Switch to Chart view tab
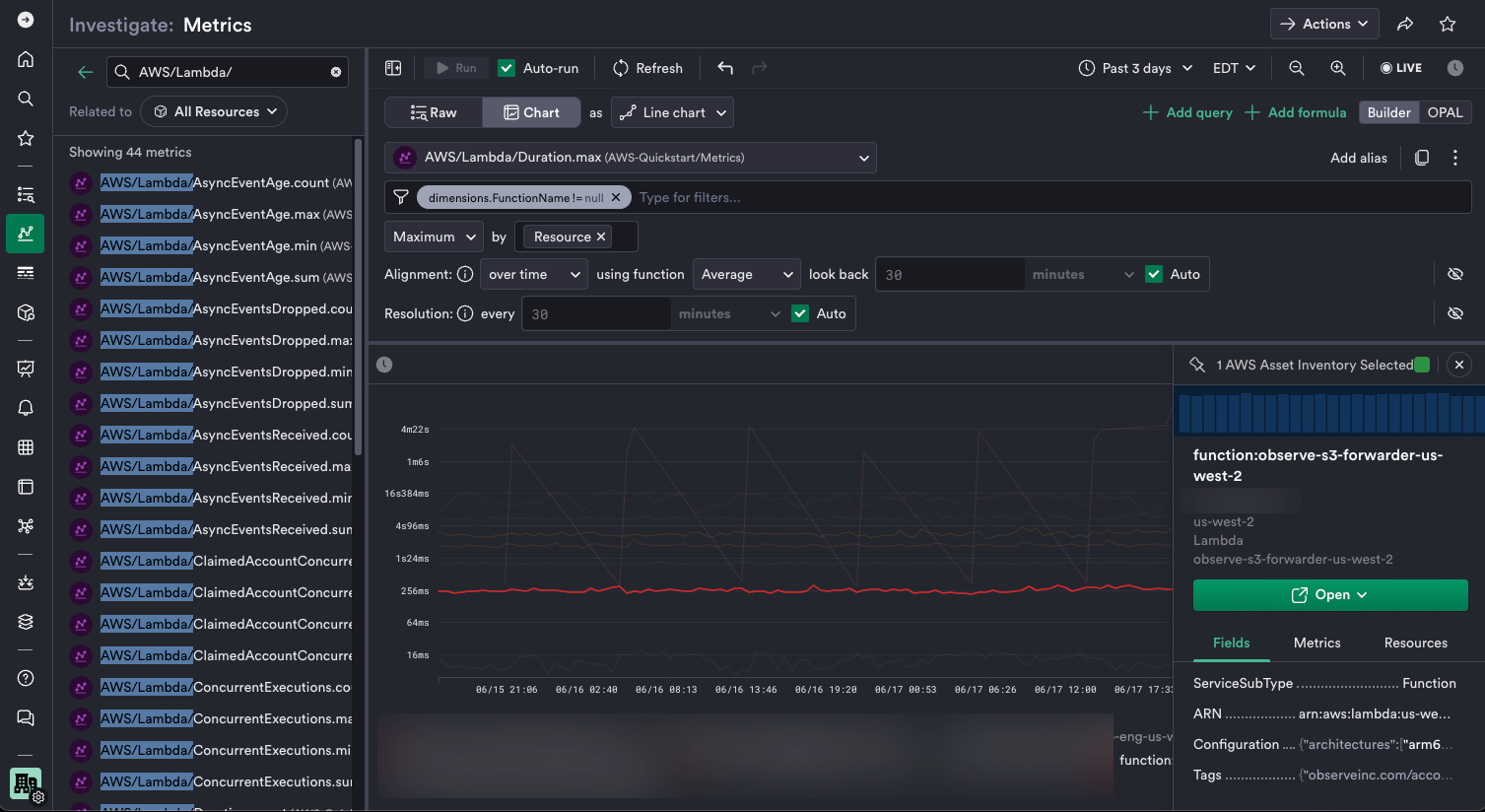This screenshot has height=812, width=1485. point(531,112)
